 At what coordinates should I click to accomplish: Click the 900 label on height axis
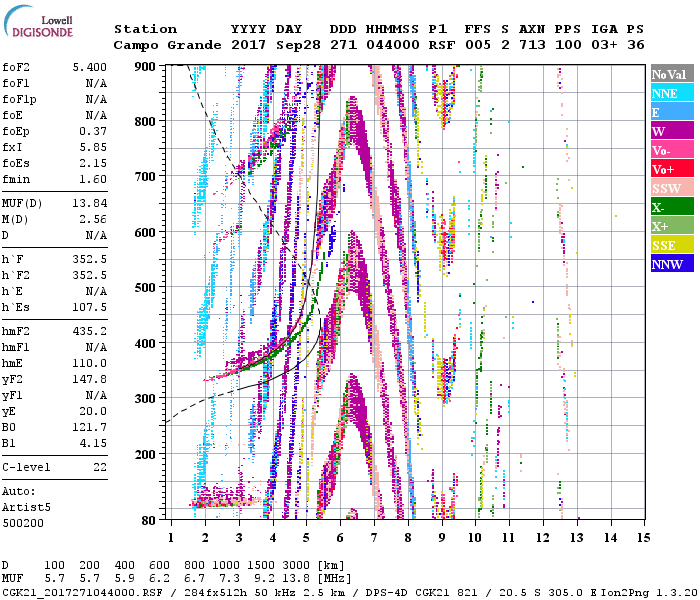click(146, 66)
